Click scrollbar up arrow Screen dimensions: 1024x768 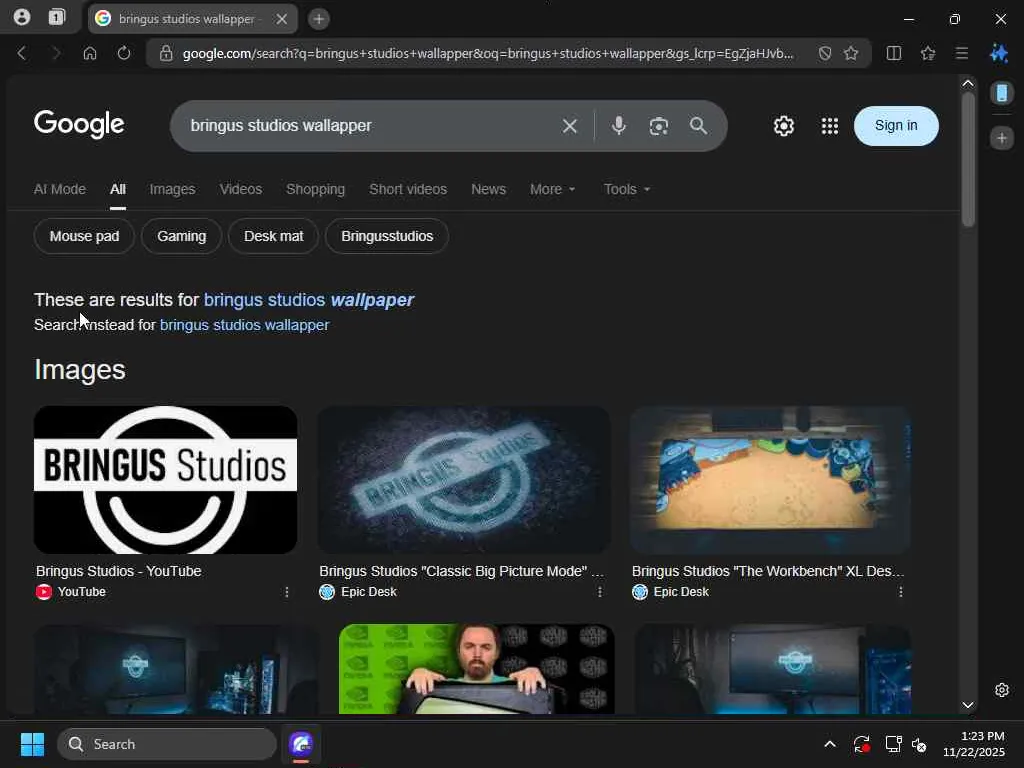point(968,84)
